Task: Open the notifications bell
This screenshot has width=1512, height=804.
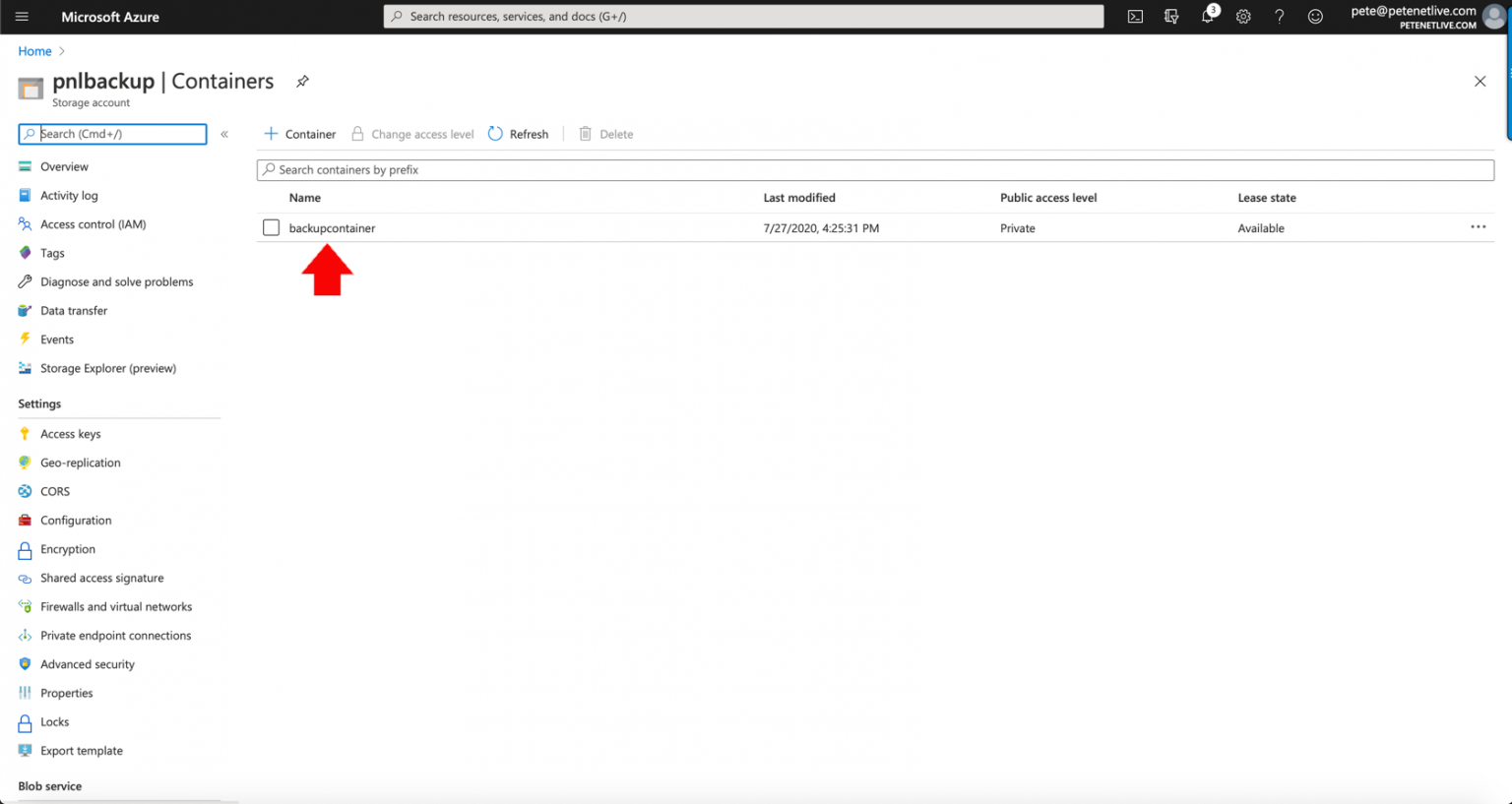Action: coord(1207,17)
